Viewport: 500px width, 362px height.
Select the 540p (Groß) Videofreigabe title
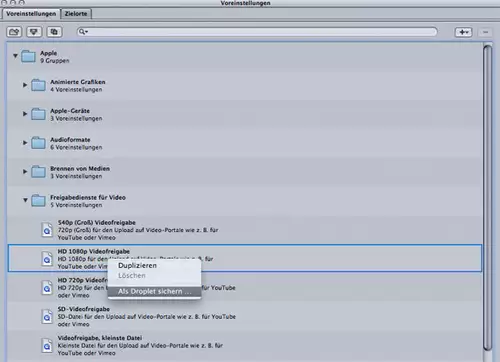pos(97,222)
